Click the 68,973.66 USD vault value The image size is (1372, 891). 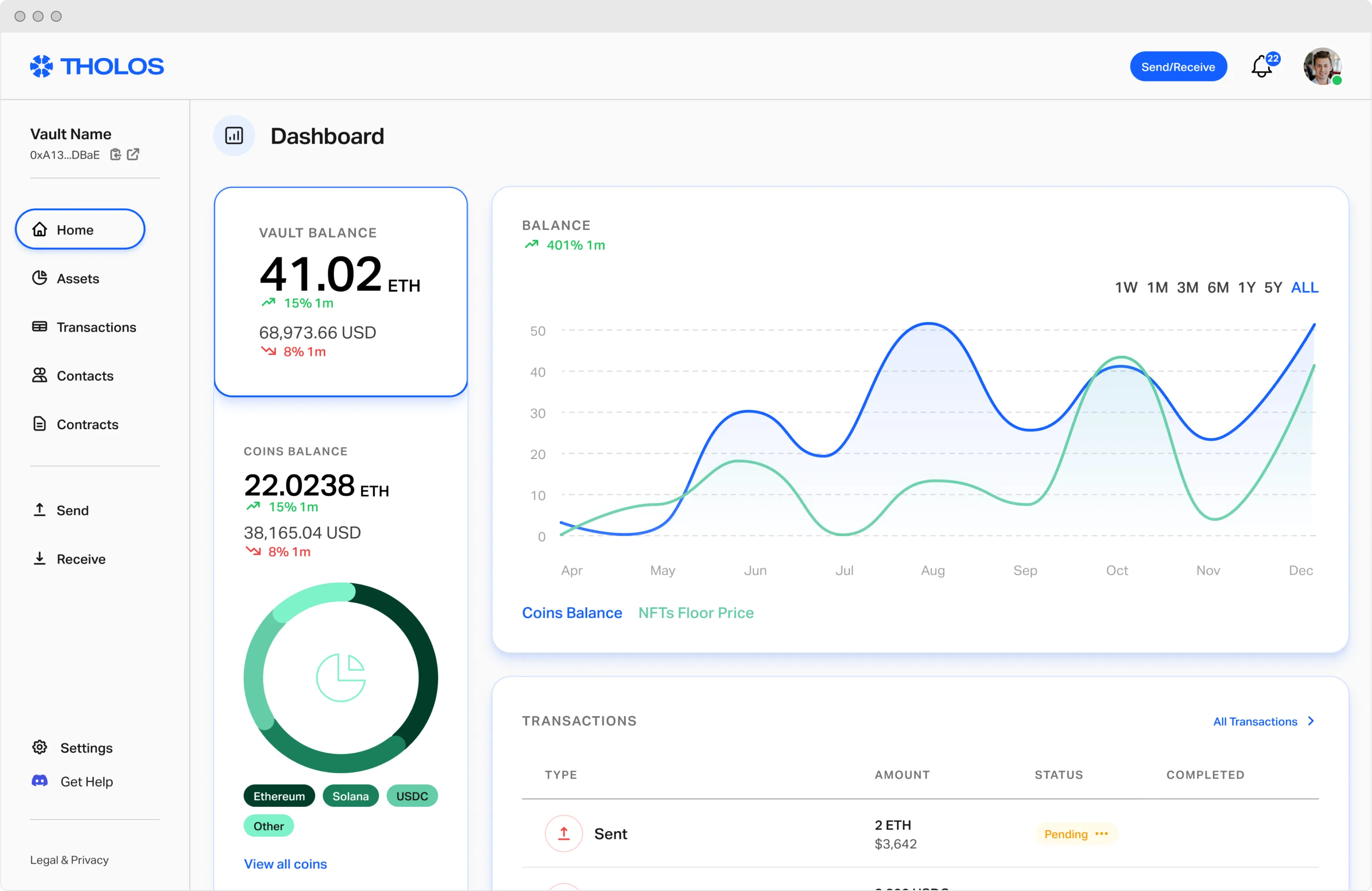[x=318, y=332]
